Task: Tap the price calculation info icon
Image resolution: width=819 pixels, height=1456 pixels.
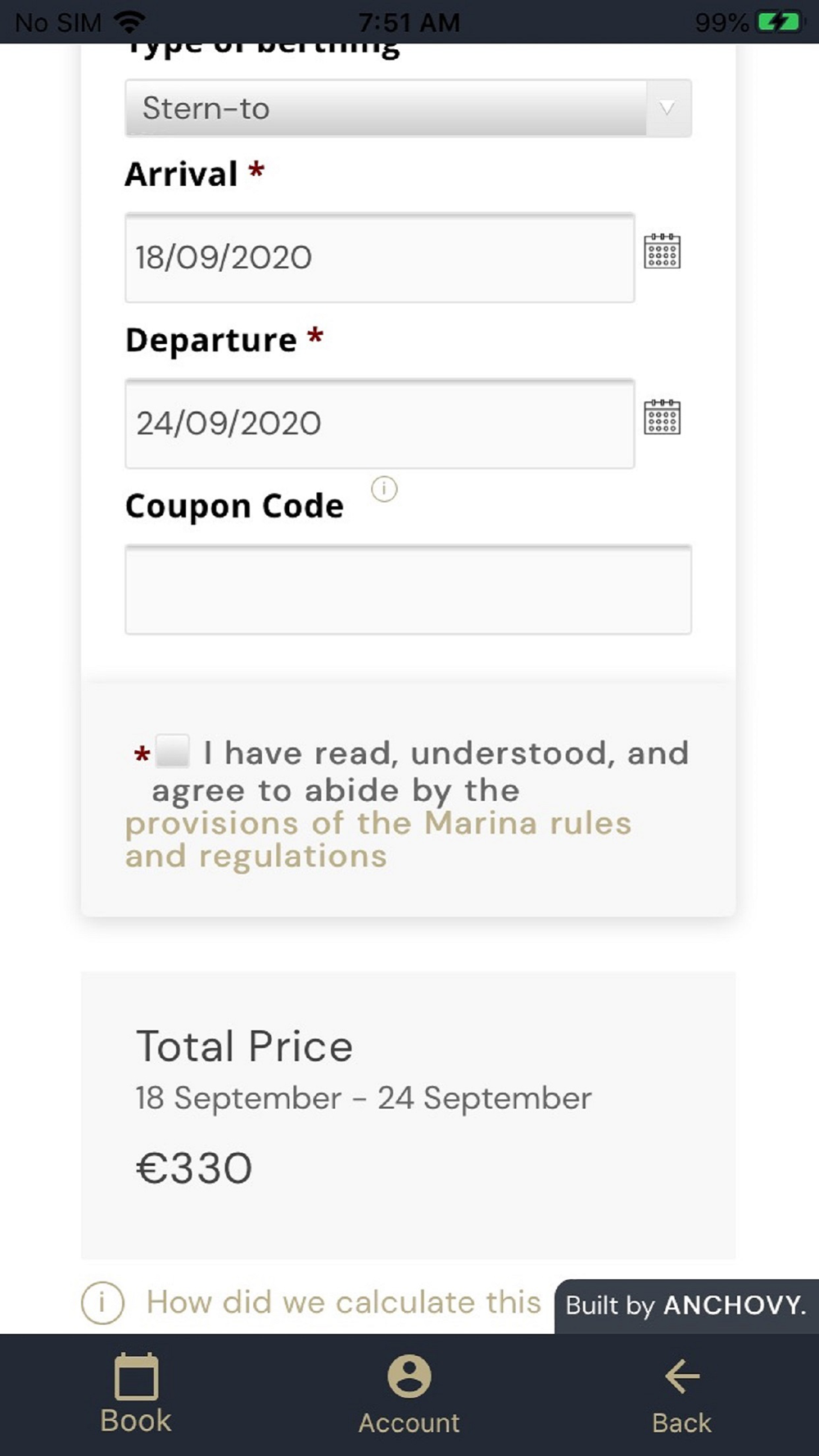Action: (102, 1302)
